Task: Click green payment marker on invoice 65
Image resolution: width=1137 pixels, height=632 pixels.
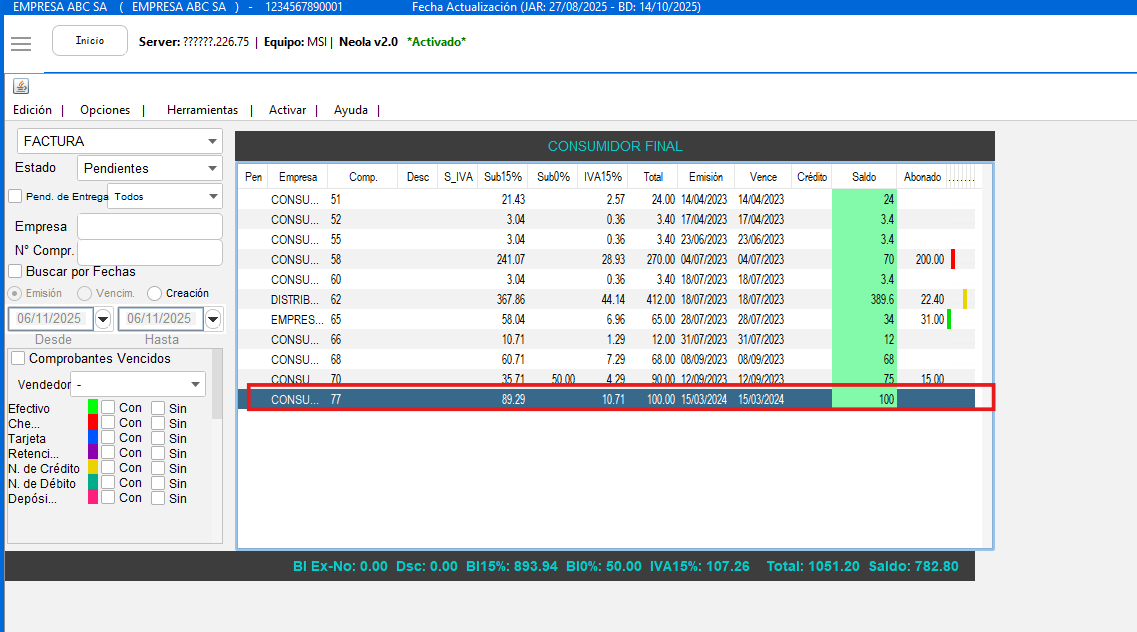Action: pos(949,319)
